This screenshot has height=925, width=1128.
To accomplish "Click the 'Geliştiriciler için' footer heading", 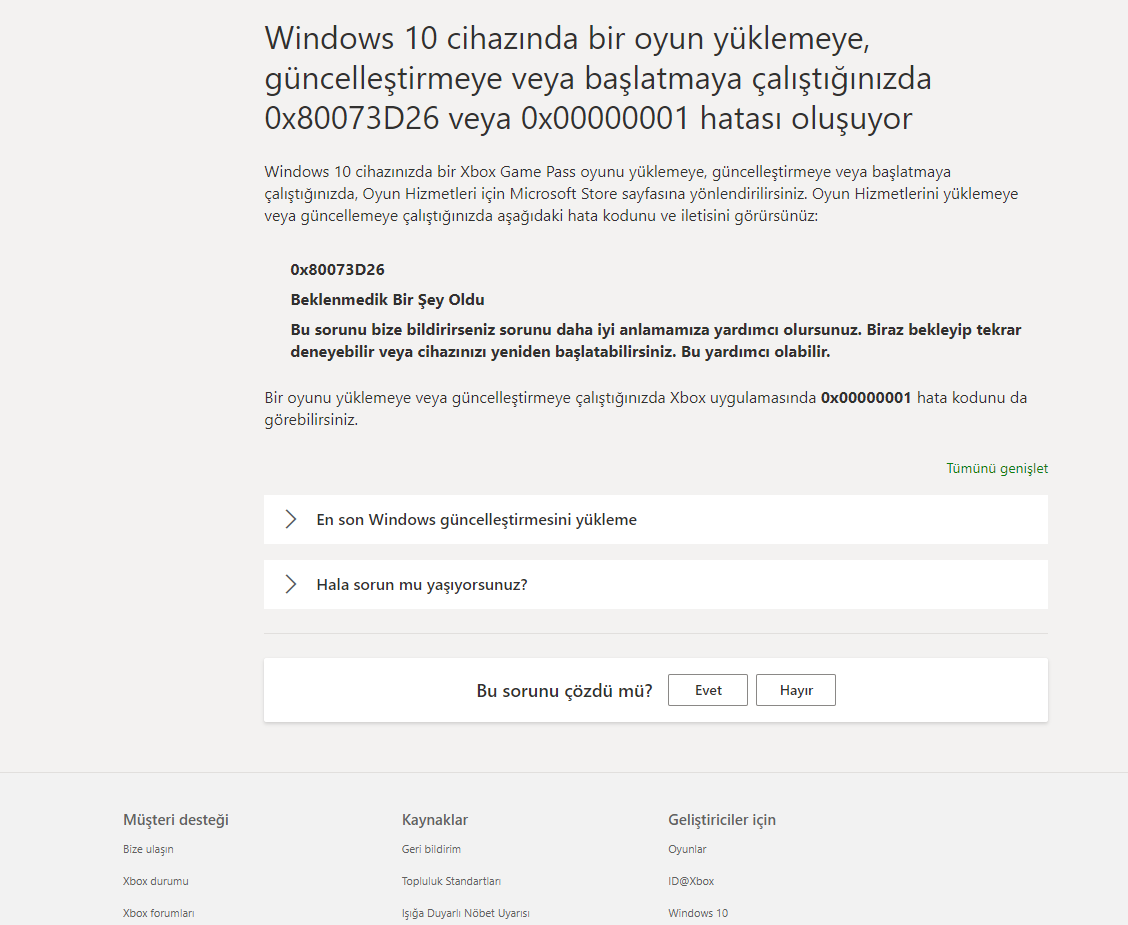I will pyautogui.click(x=722, y=820).
